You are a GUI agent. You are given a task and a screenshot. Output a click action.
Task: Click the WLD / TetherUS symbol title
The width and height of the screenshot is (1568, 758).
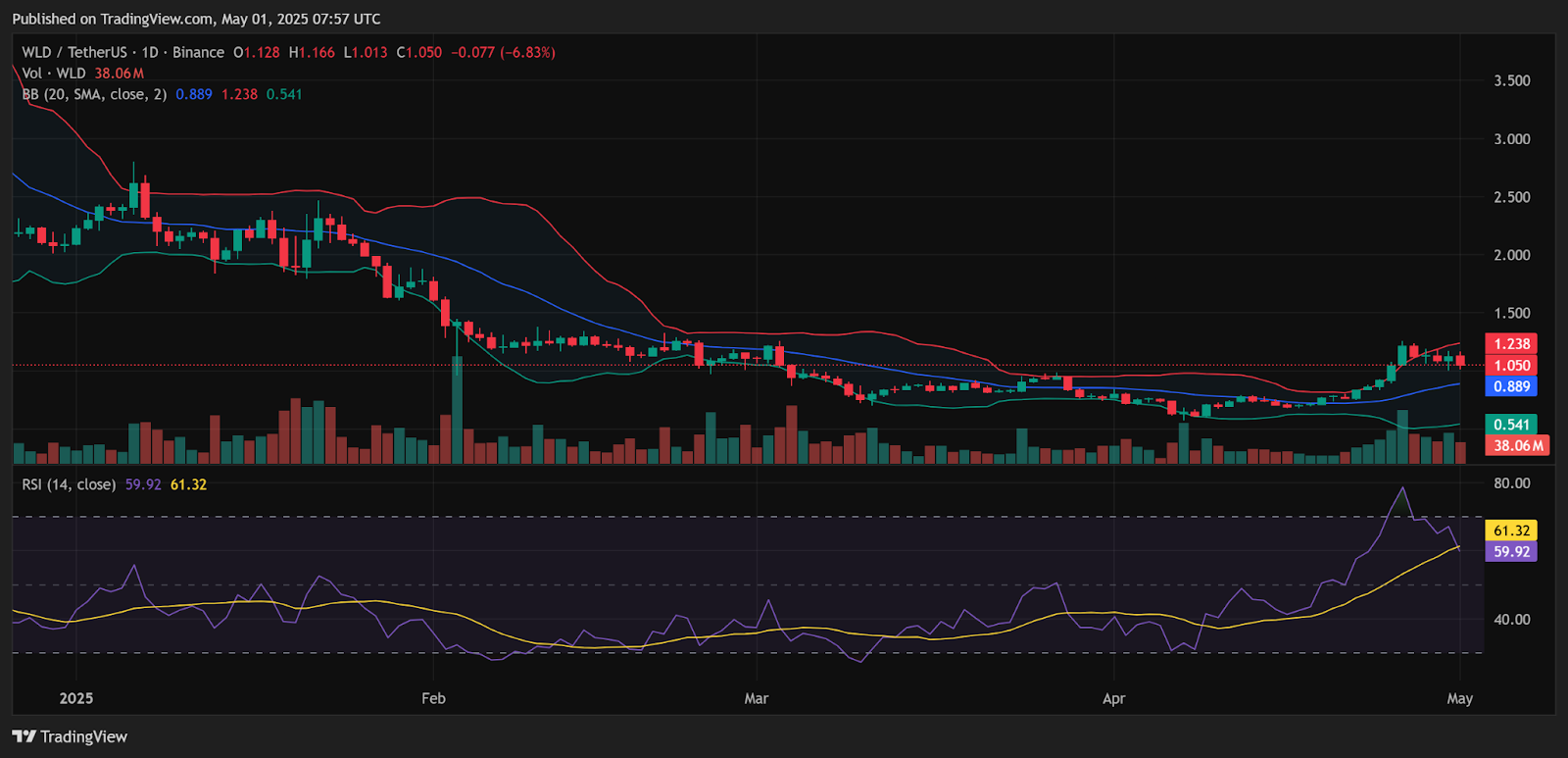pos(74,52)
